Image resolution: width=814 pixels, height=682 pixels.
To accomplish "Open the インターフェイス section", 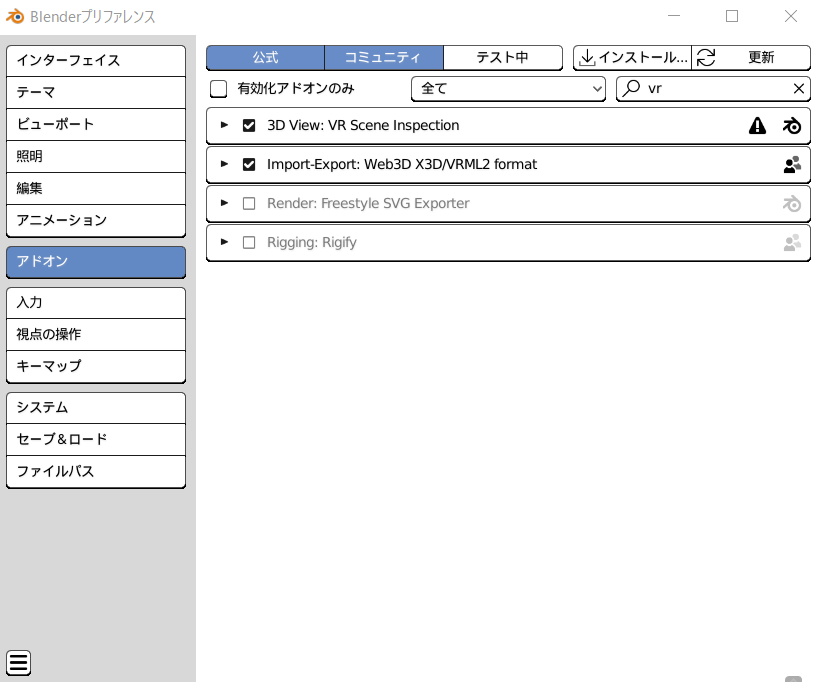I will pyautogui.click(x=96, y=61).
